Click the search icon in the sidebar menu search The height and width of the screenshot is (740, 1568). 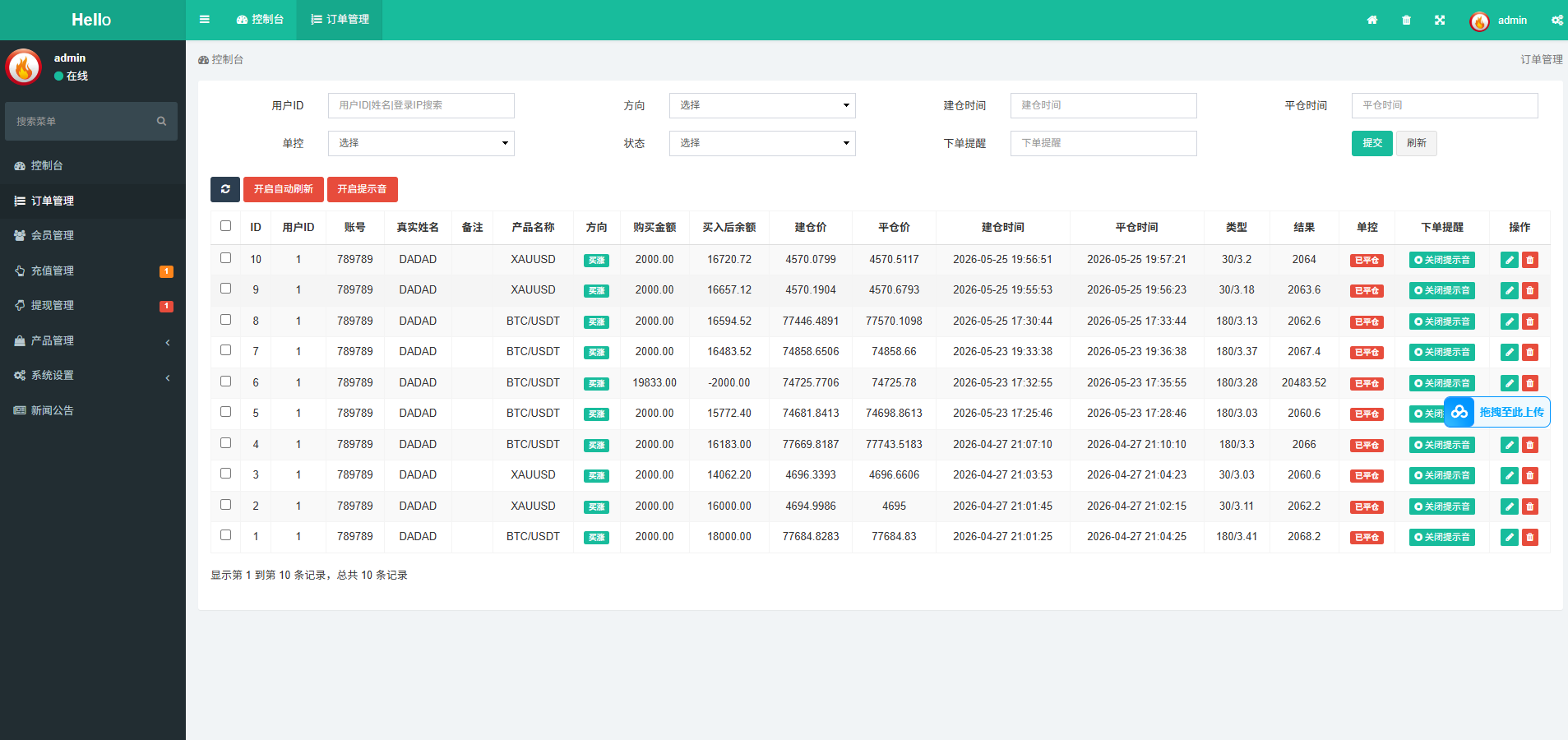coord(161,121)
